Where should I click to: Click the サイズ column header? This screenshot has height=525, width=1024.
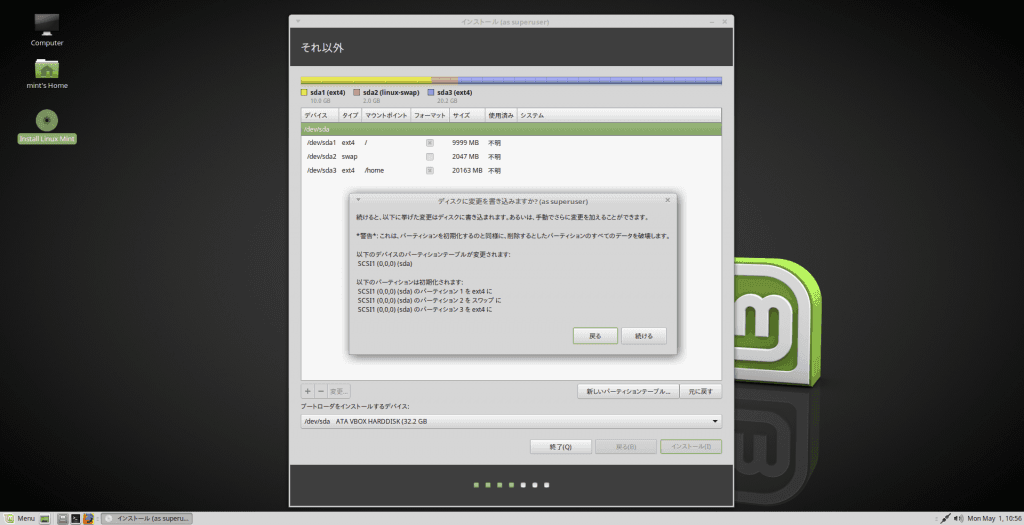467,115
